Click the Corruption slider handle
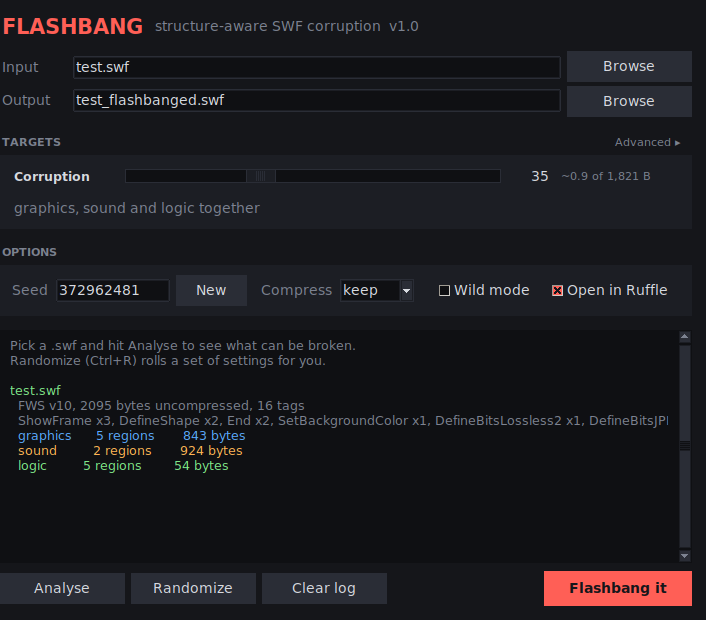 pos(261,176)
